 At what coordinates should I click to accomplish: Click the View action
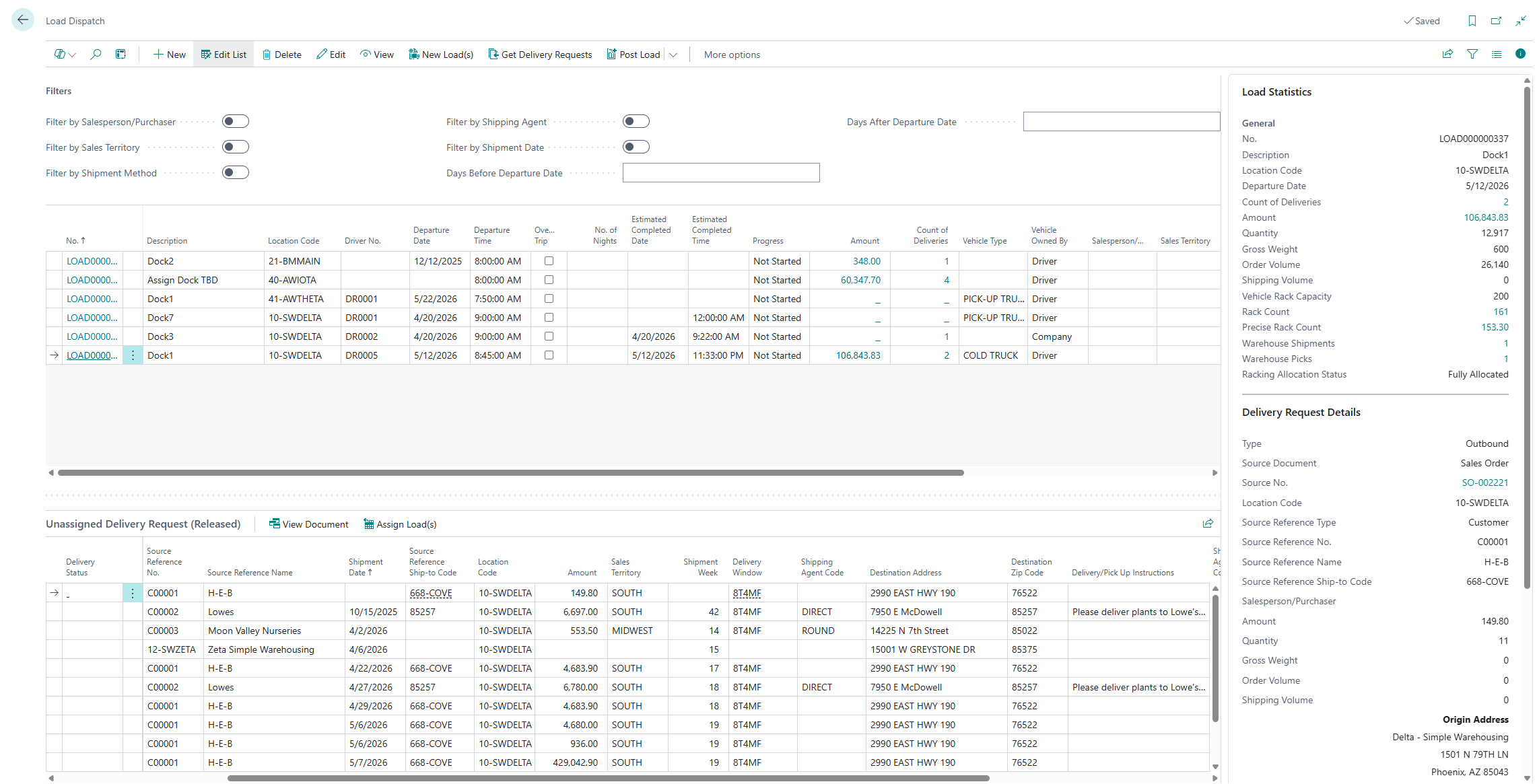point(376,55)
